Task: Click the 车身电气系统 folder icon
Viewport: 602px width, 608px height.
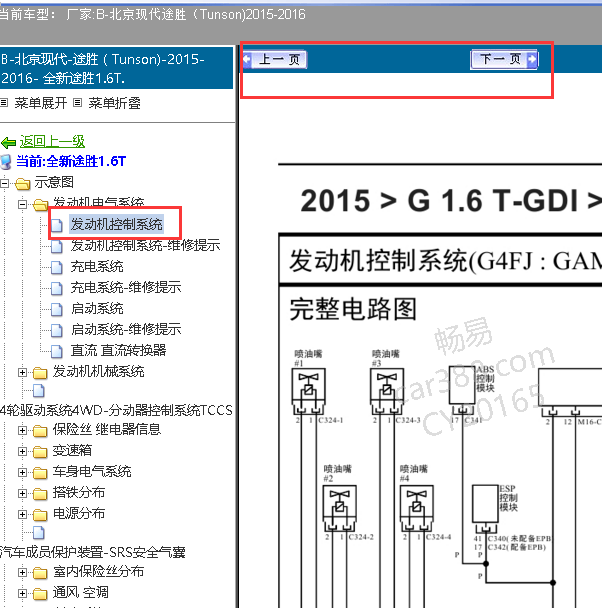Action: pos(40,473)
